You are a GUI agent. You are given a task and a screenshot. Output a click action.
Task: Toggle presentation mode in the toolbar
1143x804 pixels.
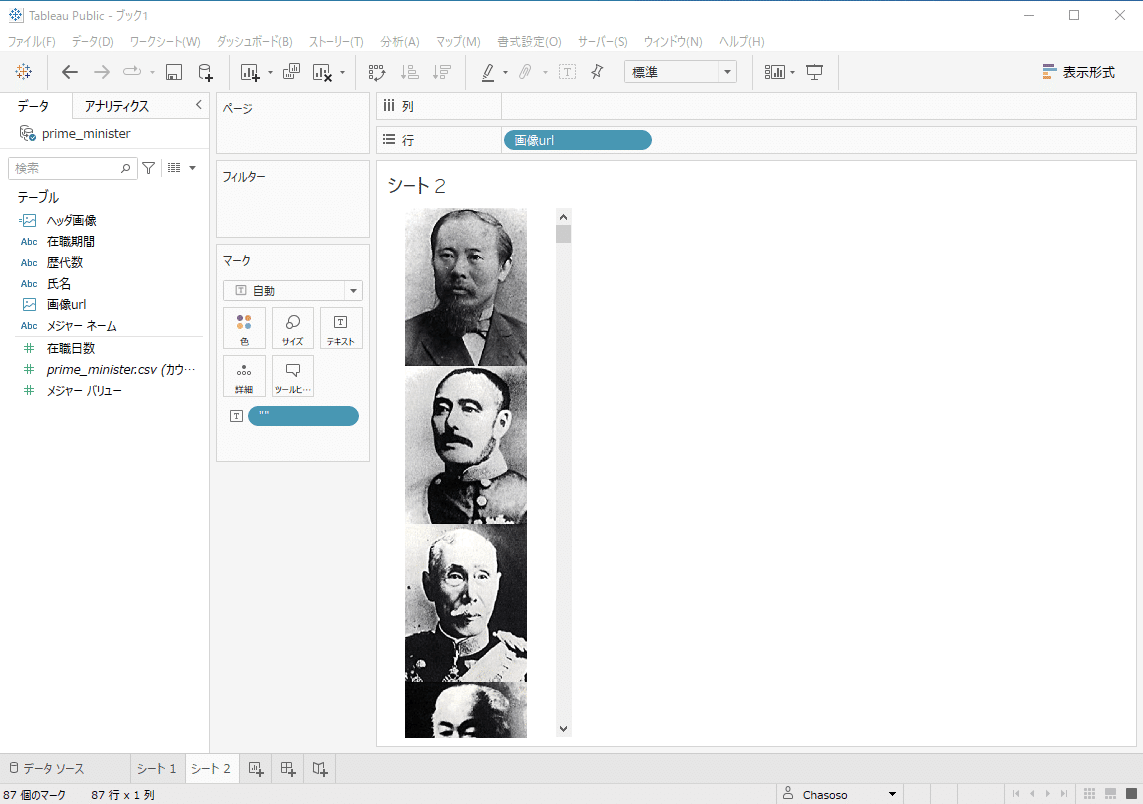(815, 72)
